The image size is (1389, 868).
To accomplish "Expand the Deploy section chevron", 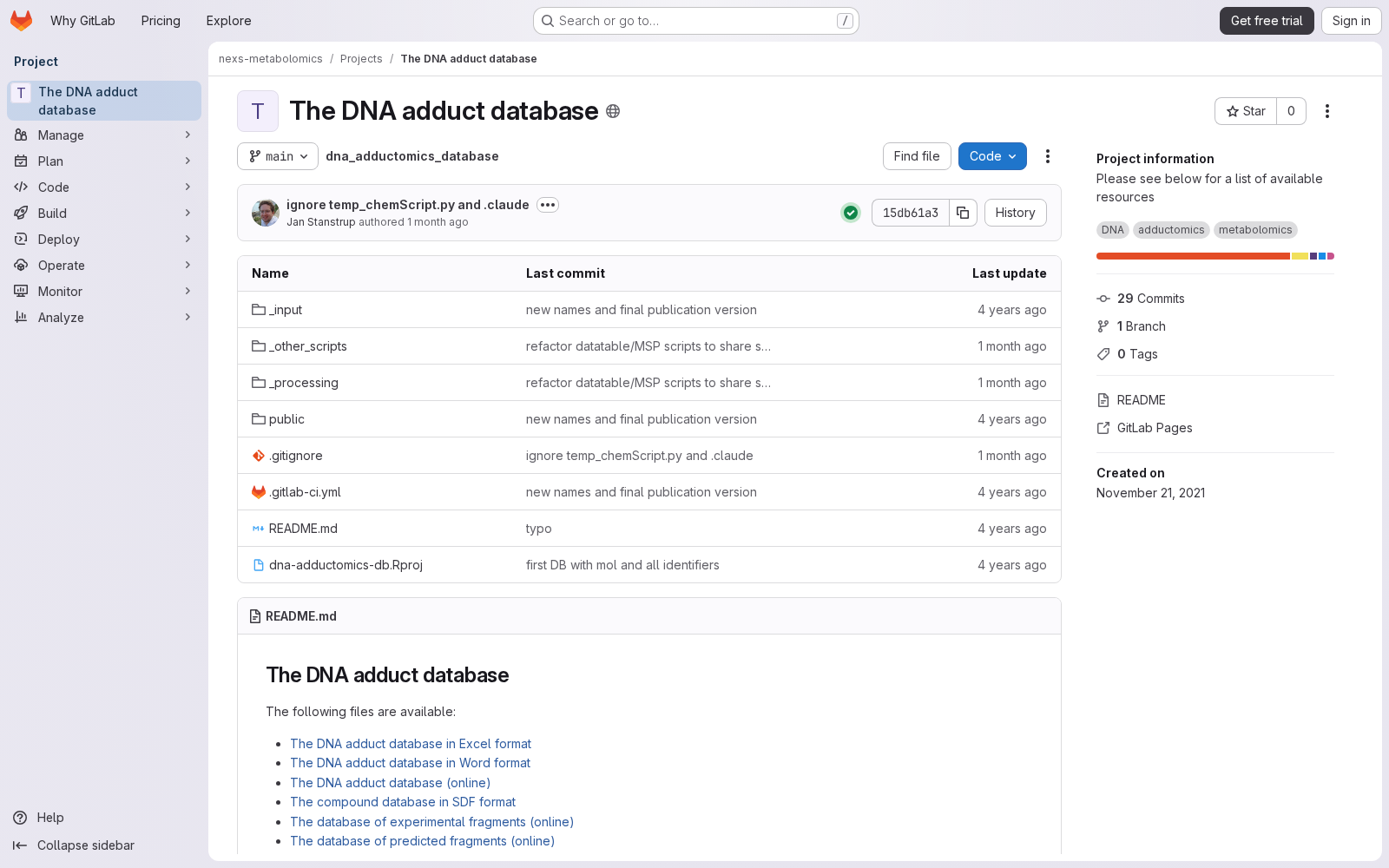I will pos(188,240).
